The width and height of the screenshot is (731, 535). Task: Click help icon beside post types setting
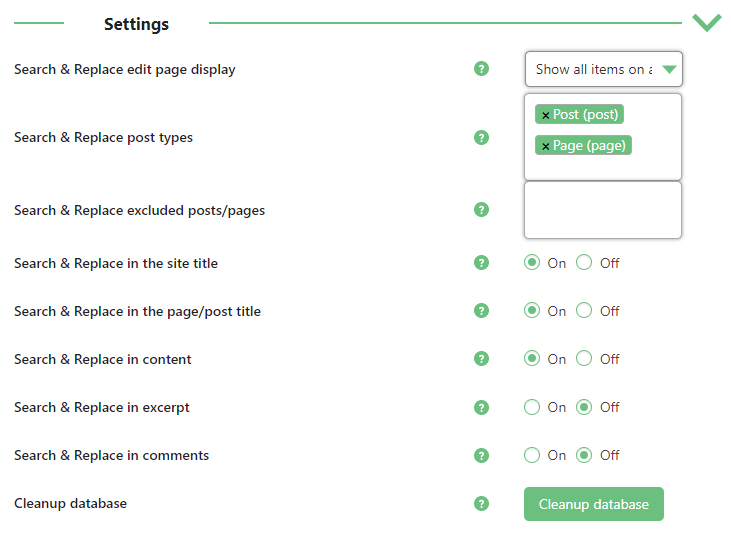tap(481, 137)
